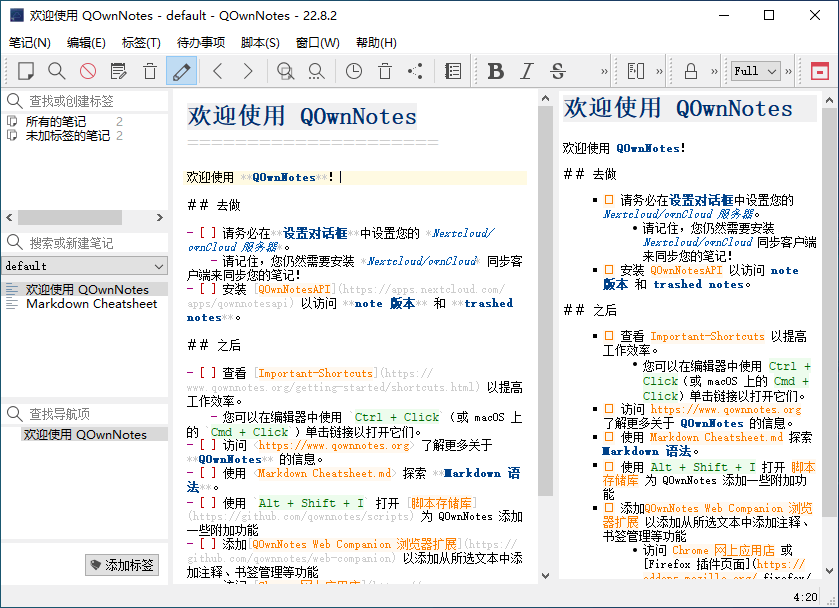The width and height of the screenshot is (839, 608).
Task: Expand the overflow chevron after the strikethrough icon
Action: [x=603, y=71]
